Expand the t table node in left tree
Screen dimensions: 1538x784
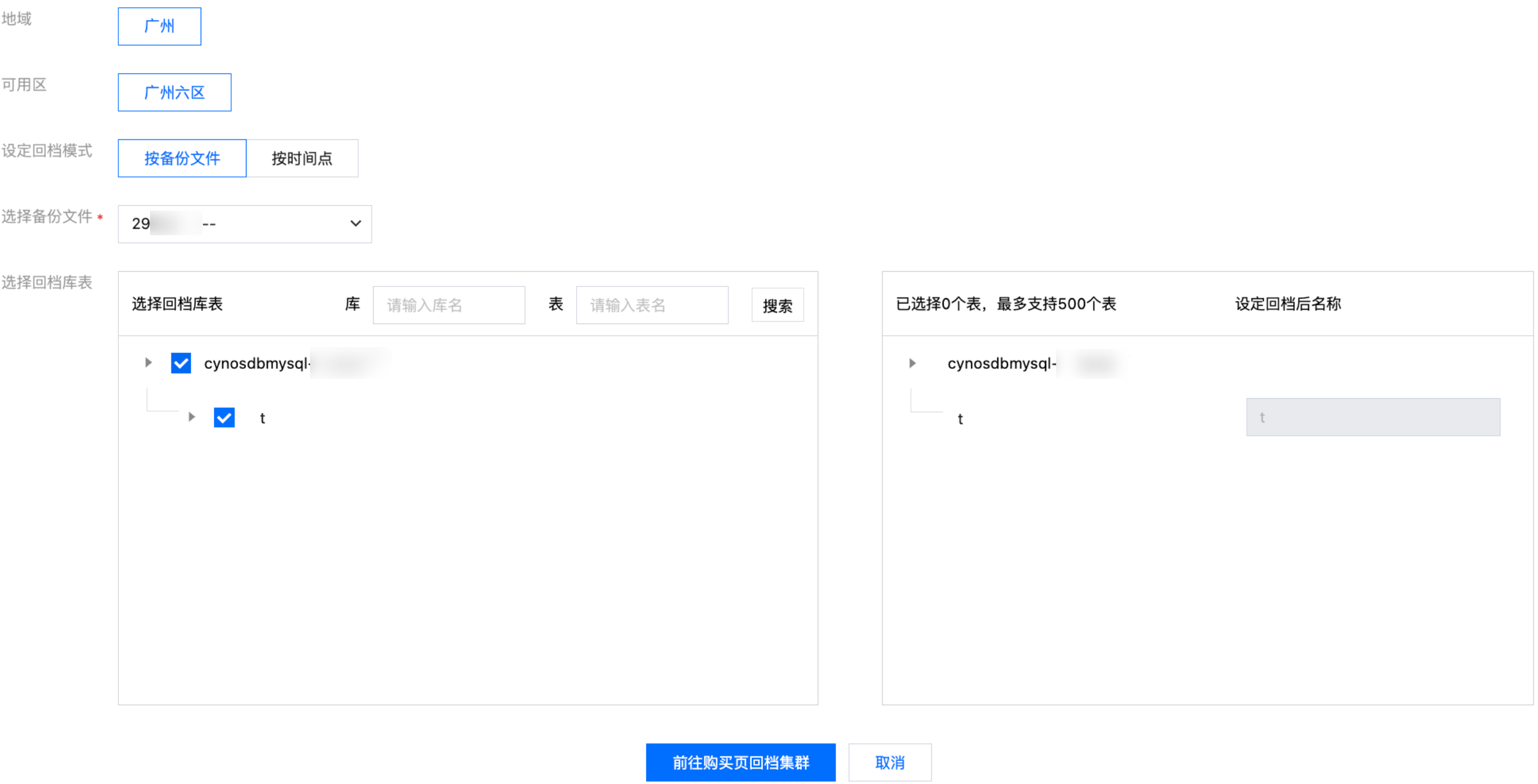click(192, 417)
